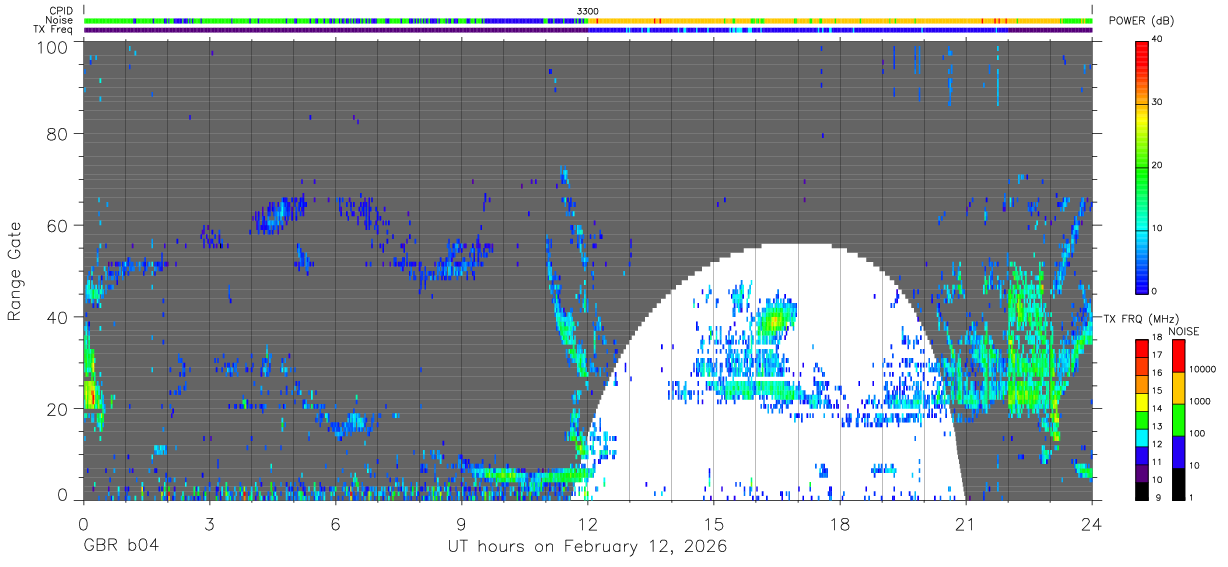
Task: Click the orange segment of NOISE scale
Action: 1178,388
